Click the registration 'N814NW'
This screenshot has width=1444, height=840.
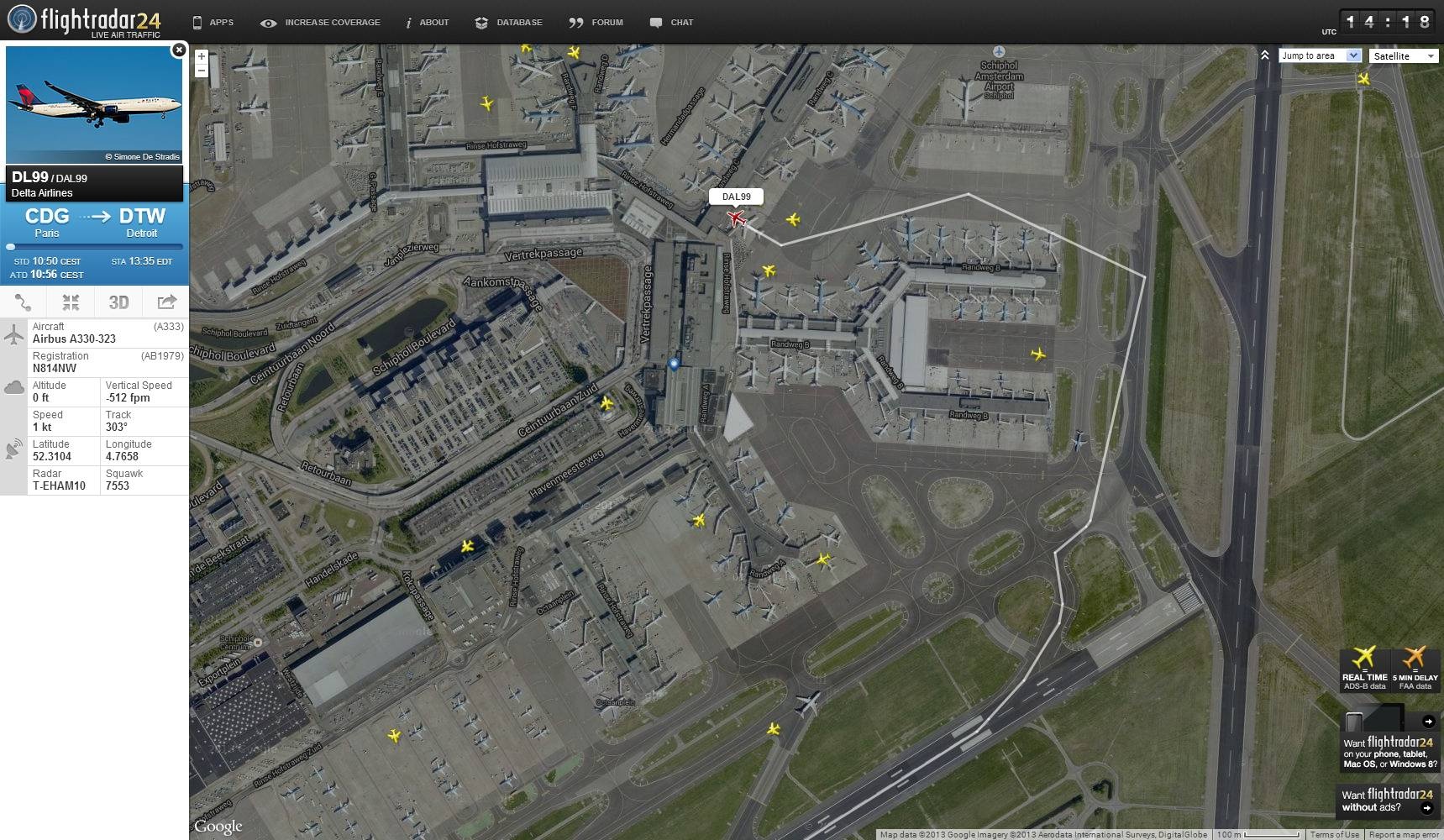(x=55, y=368)
